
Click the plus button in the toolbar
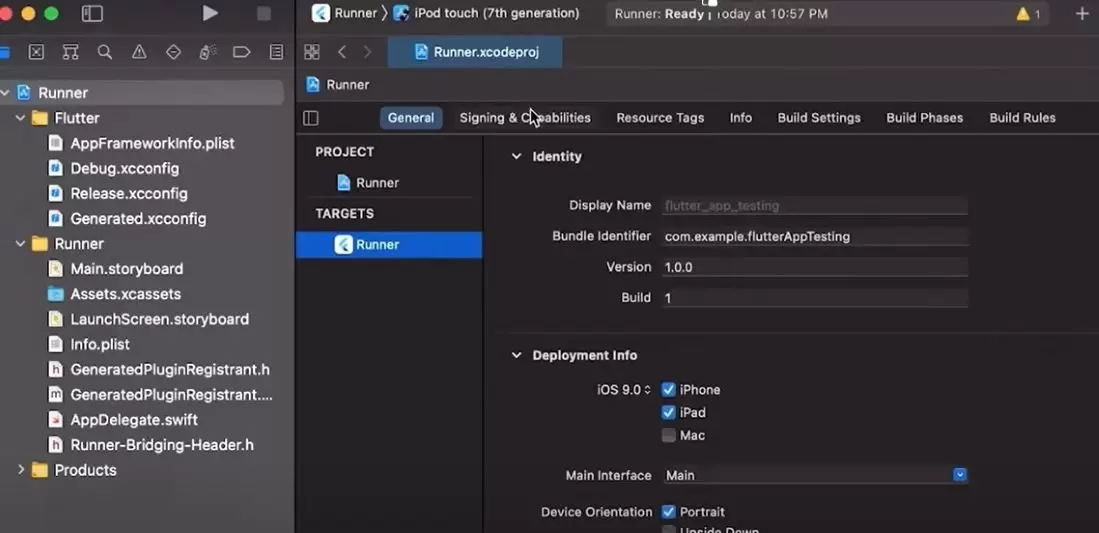tap(1081, 14)
